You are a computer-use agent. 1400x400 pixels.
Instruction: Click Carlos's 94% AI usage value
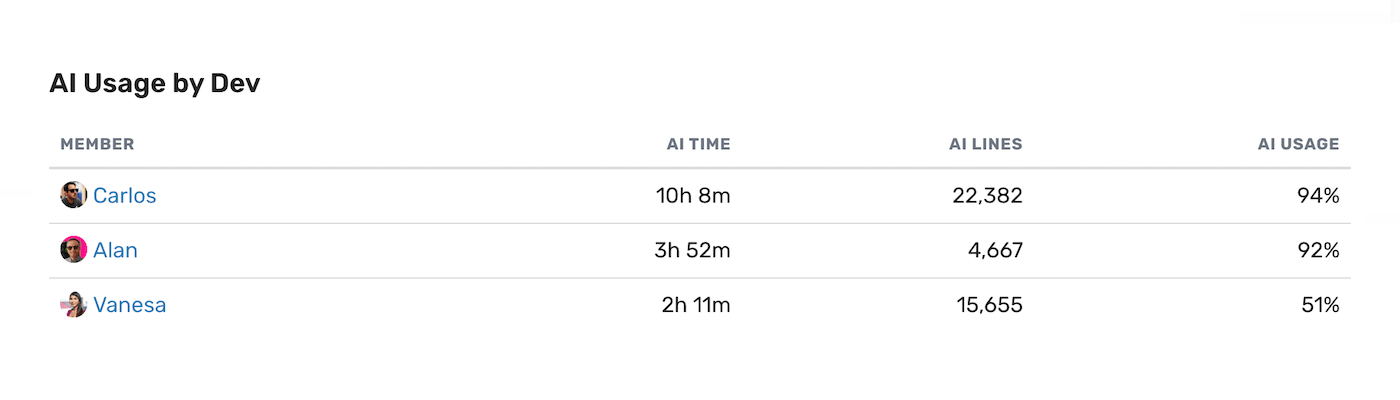click(x=1318, y=196)
